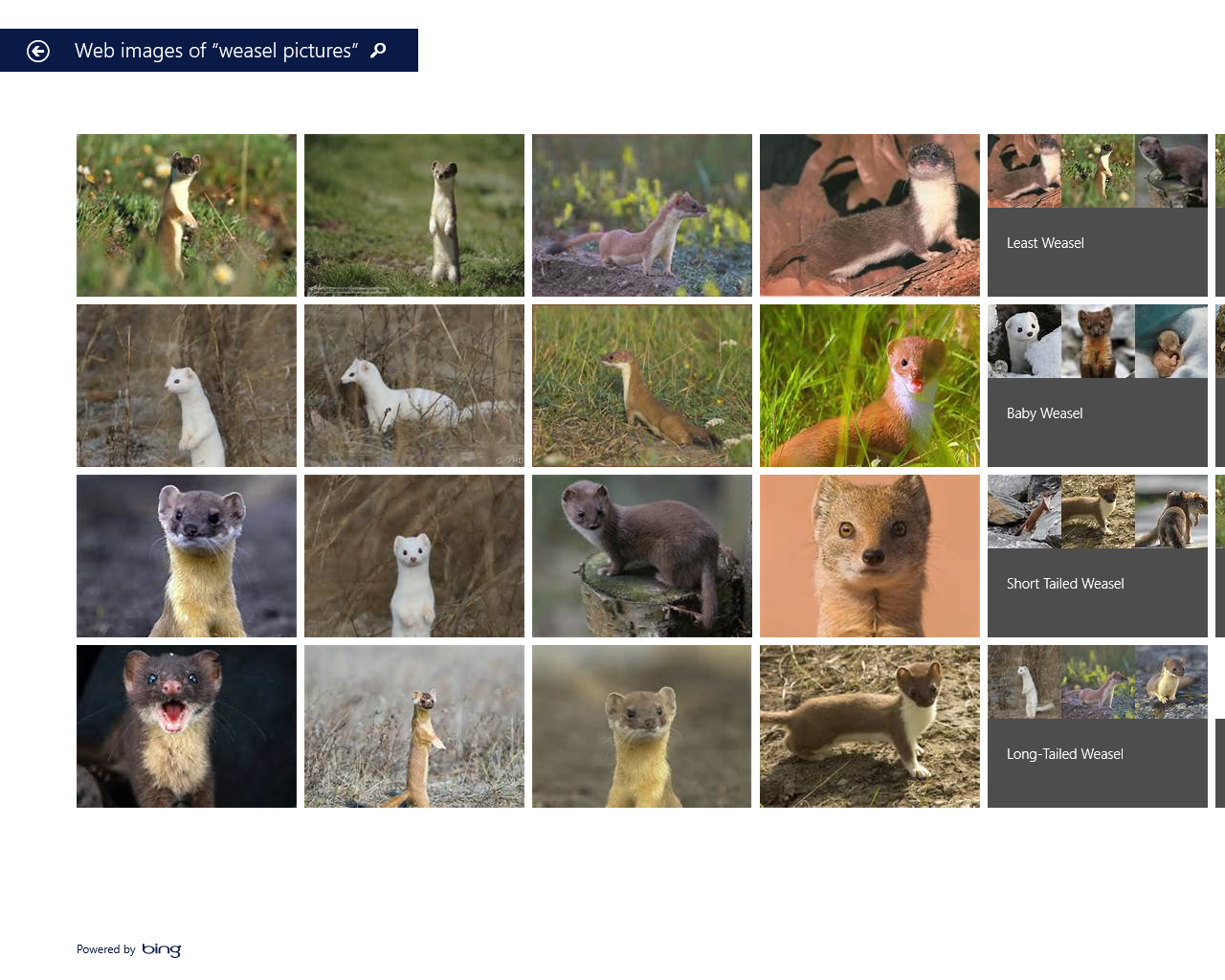
Task: Click the back arrow icon
Action: [38, 51]
